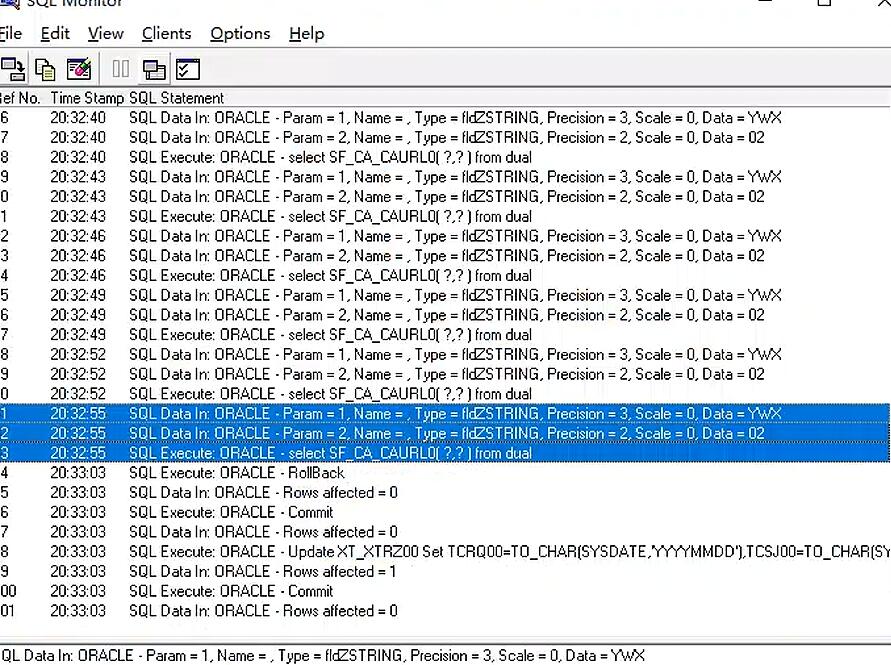Open Trace Options checklist toolbar icon
The width and height of the screenshot is (891, 665).
[x=188, y=69]
